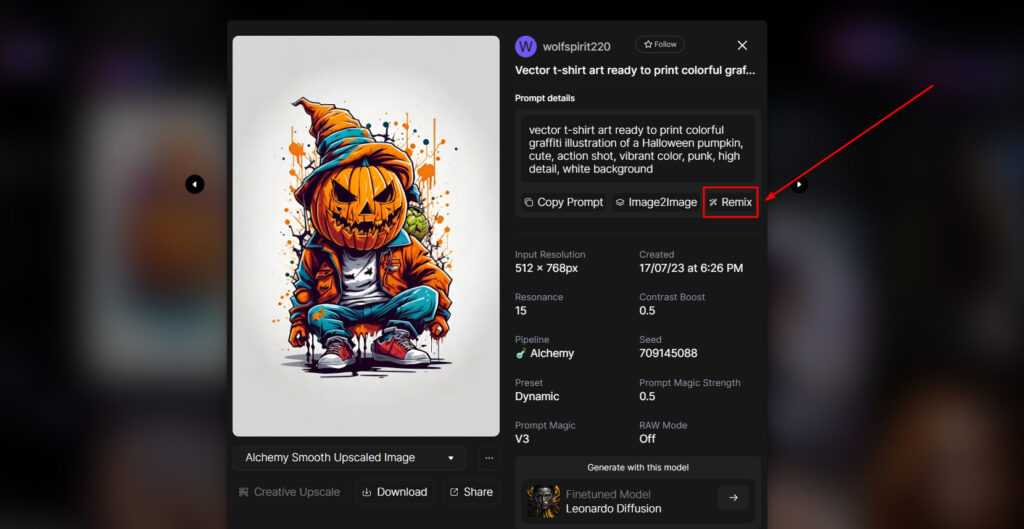This screenshot has height=529, width=1024.
Task: Select the Image2Image option
Action: 656,202
